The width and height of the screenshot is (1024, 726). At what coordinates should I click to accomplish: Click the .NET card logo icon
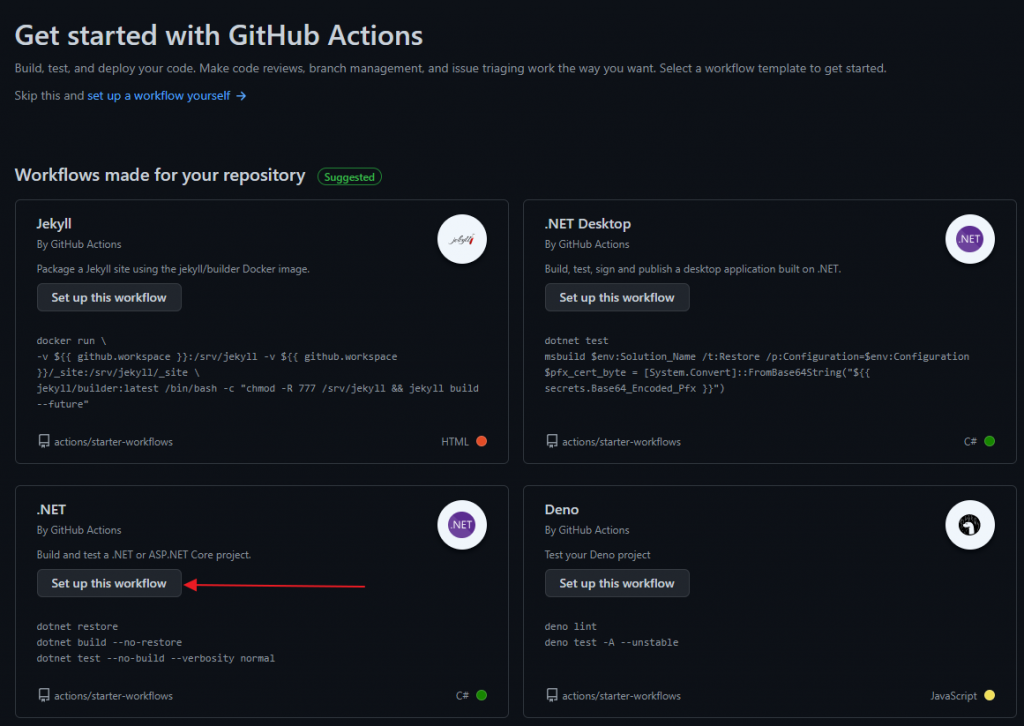[x=462, y=525]
